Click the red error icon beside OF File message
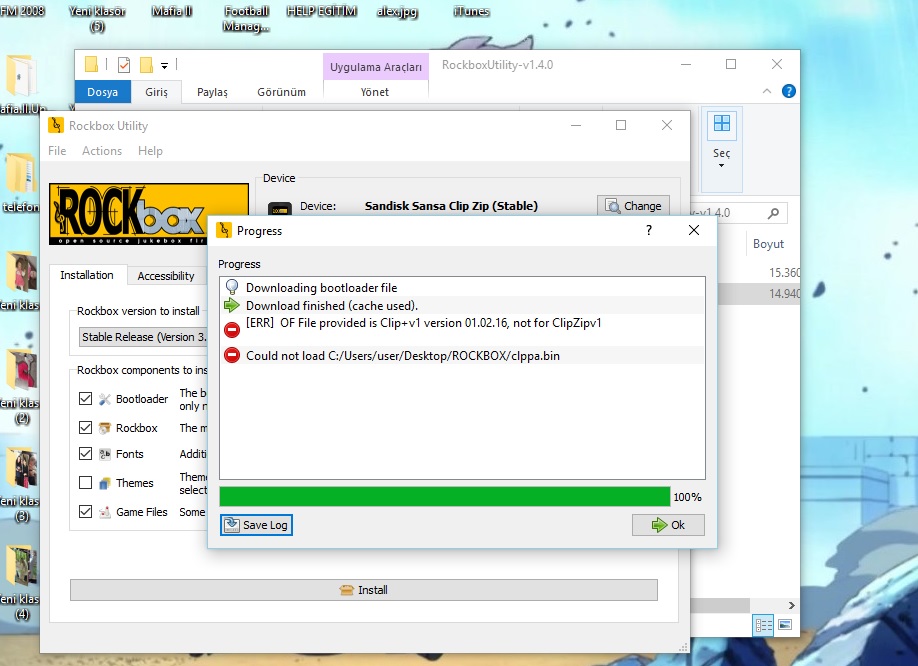This screenshot has width=918, height=666. (x=232, y=330)
